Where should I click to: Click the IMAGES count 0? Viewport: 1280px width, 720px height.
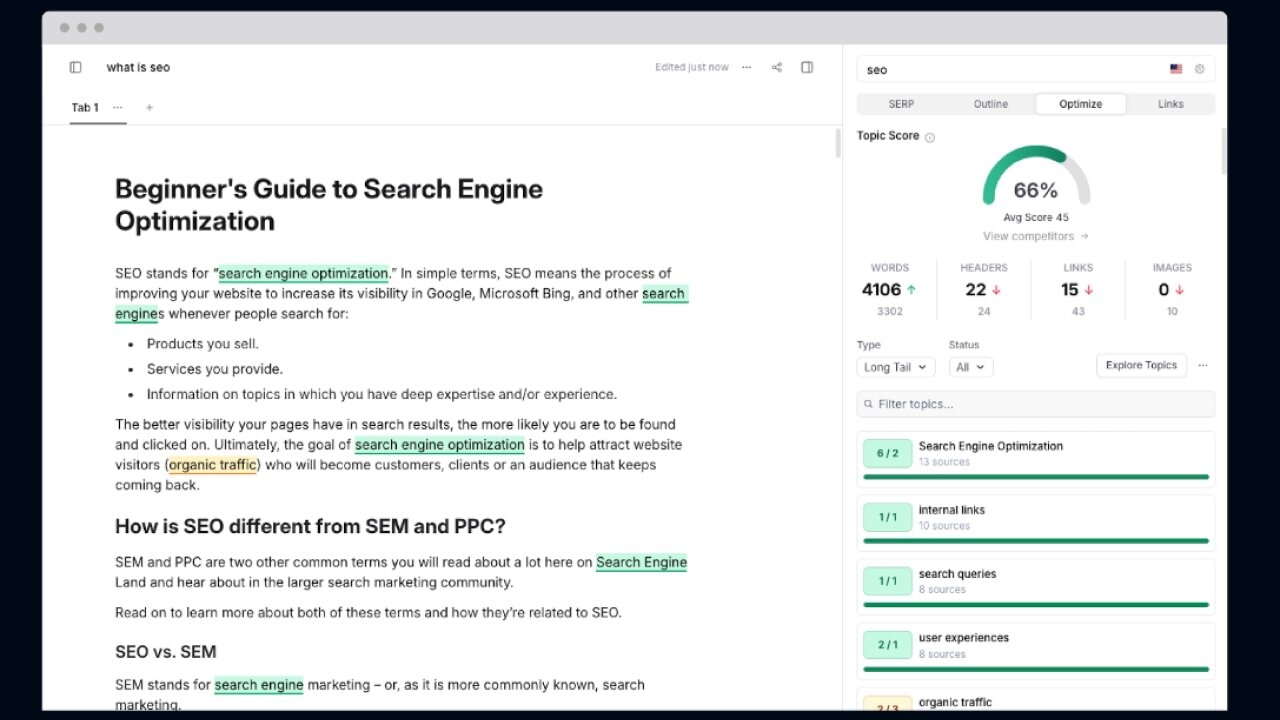[x=1164, y=290]
